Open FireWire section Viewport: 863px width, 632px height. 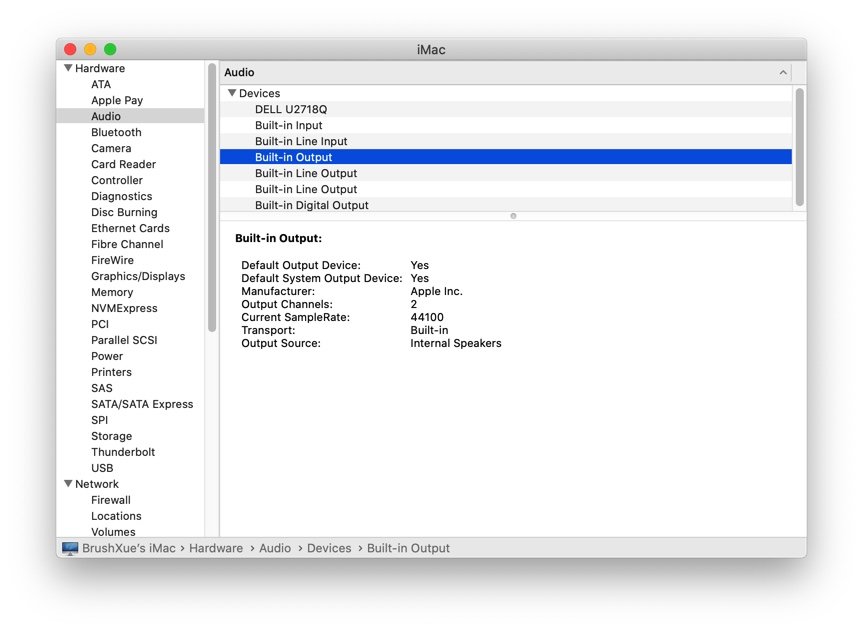point(112,260)
